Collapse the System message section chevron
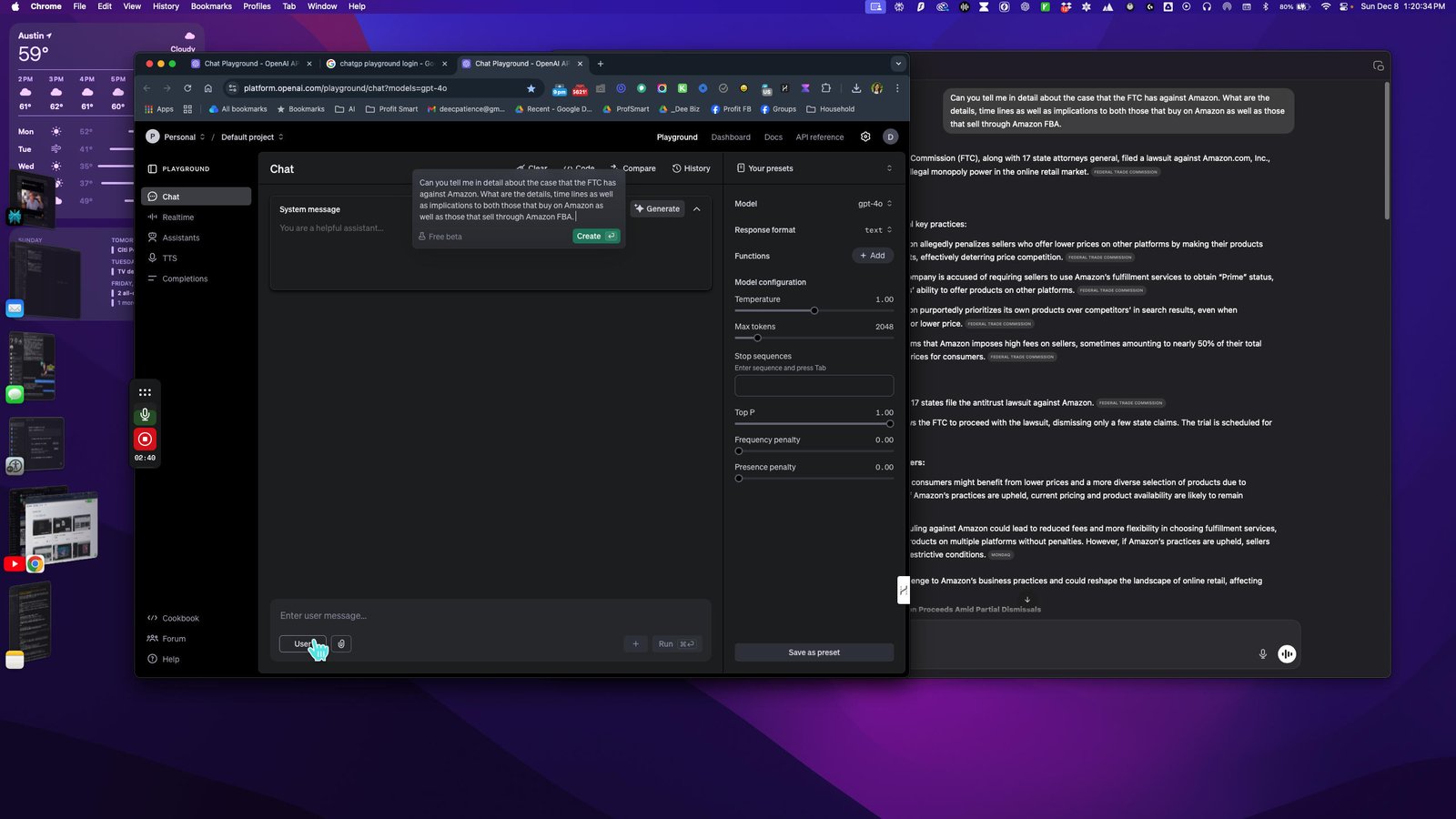This screenshot has width=1456, height=819. pos(697,209)
